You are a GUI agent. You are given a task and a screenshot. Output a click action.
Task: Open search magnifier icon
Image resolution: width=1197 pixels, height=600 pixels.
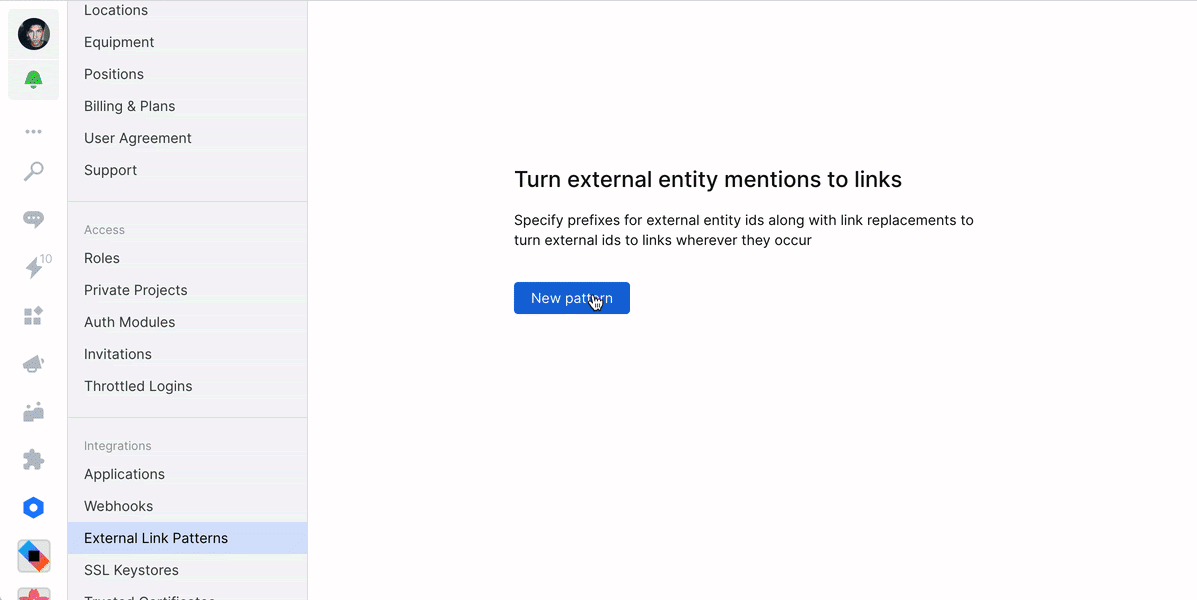click(x=34, y=172)
